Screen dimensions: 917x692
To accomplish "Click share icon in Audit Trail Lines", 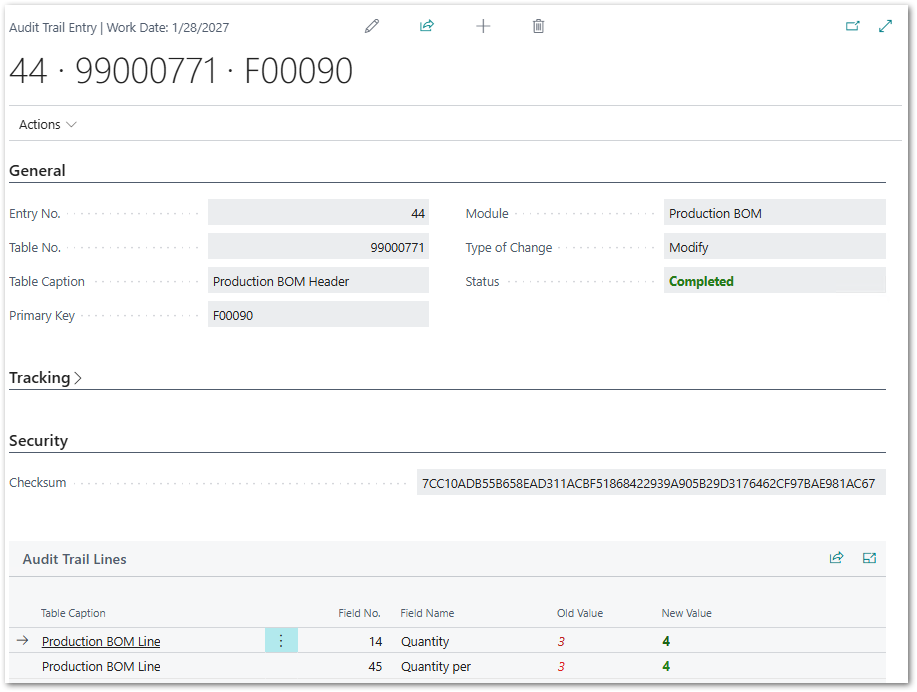I will [x=836, y=558].
